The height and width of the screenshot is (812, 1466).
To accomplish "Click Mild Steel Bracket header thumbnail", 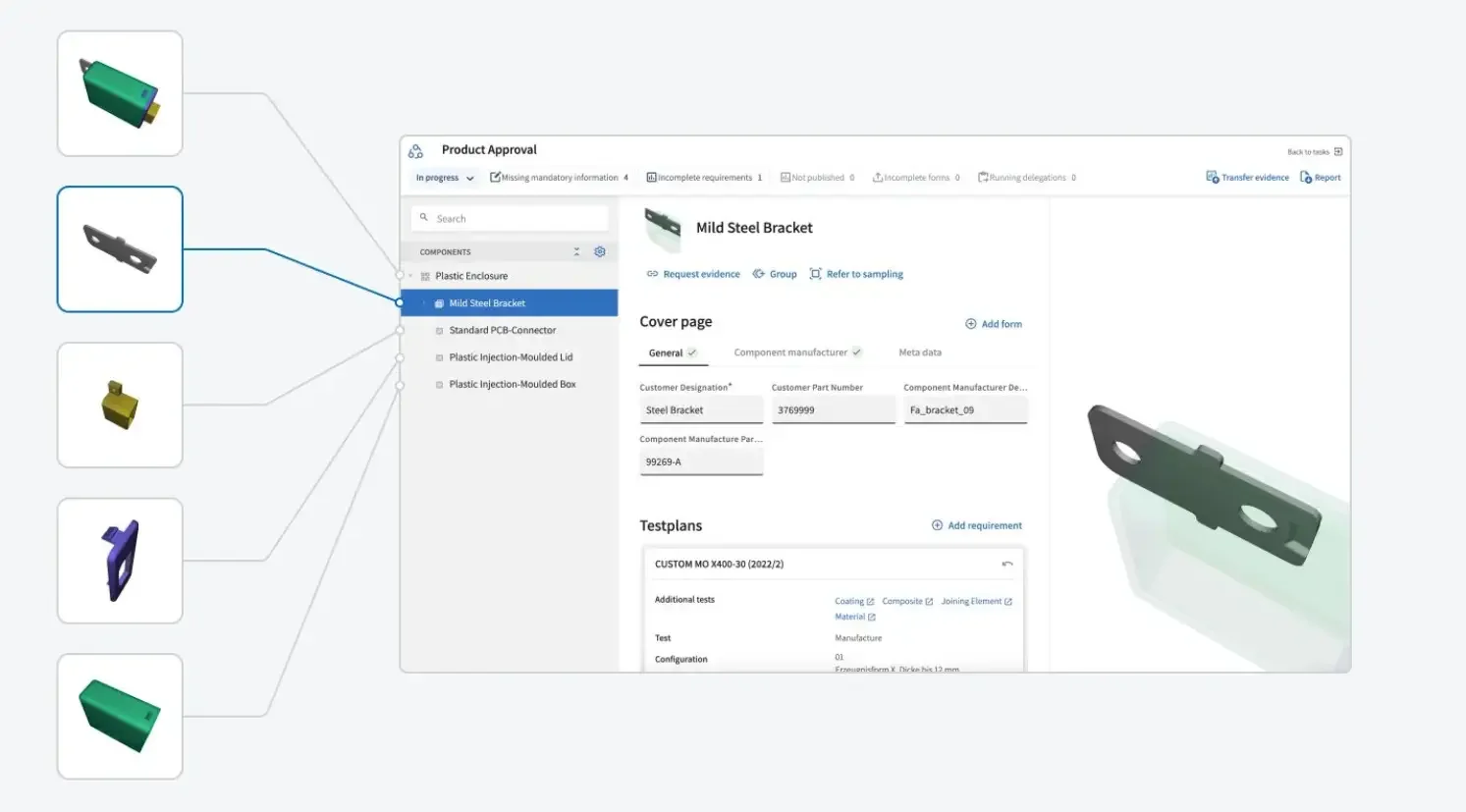I will (x=663, y=228).
